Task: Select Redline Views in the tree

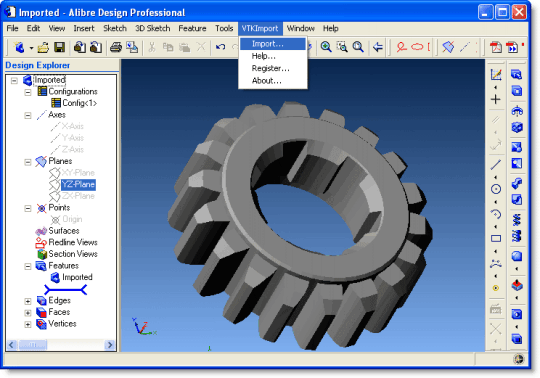Action: pyautogui.click(x=73, y=242)
